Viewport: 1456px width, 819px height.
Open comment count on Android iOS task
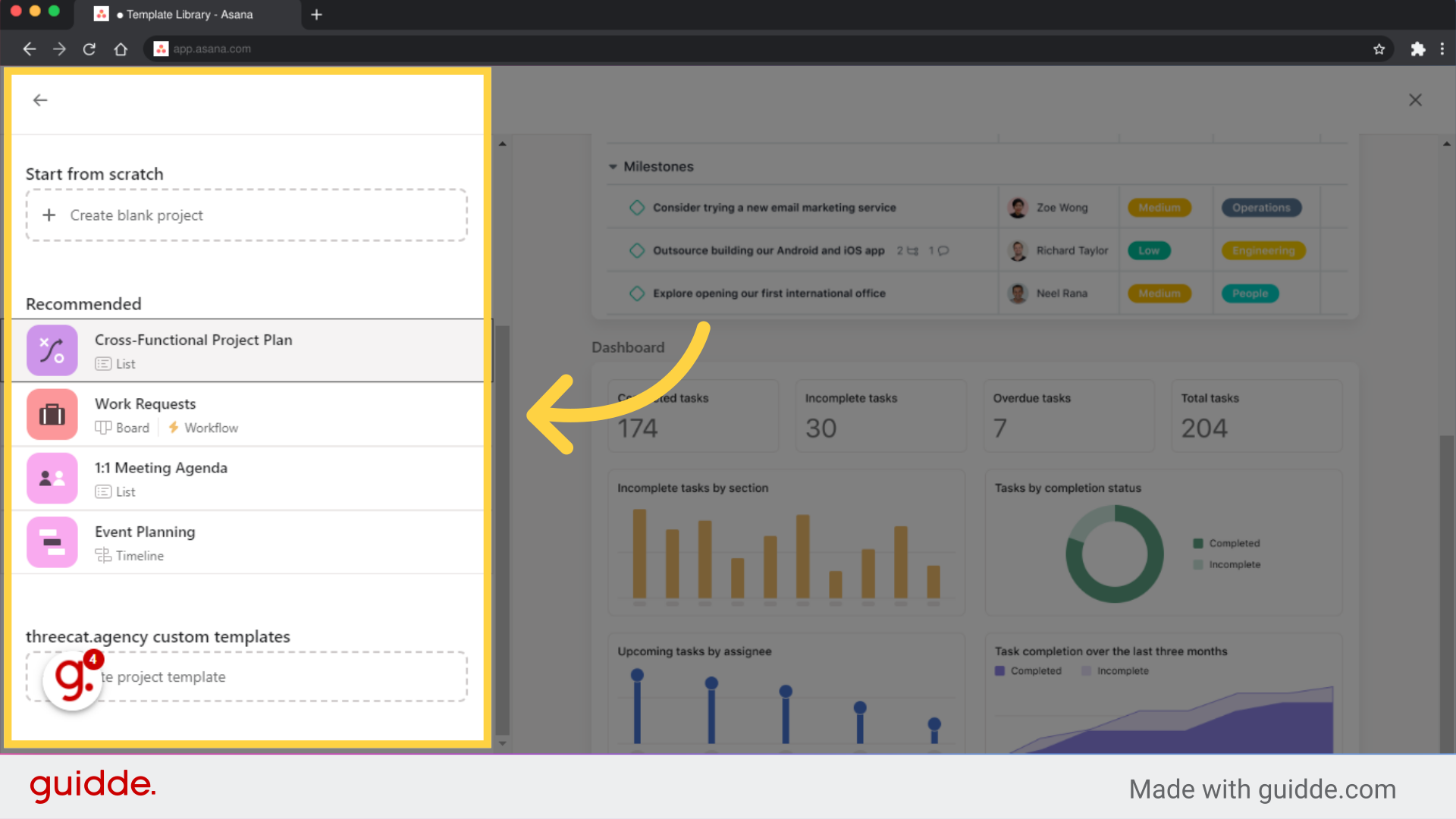pyautogui.click(x=939, y=251)
